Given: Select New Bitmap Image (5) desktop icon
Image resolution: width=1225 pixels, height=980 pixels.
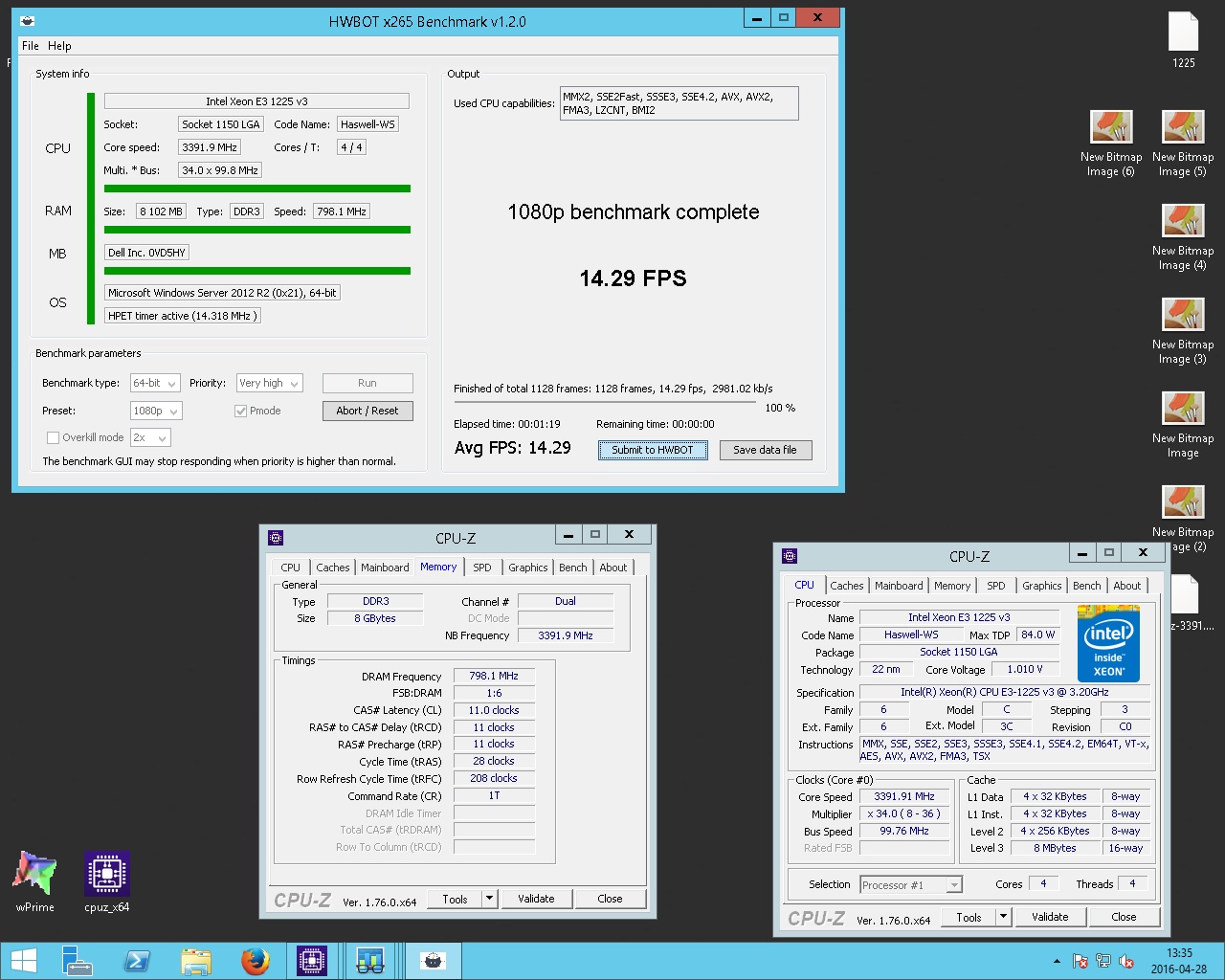Looking at the screenshot, I should 1183,144.
